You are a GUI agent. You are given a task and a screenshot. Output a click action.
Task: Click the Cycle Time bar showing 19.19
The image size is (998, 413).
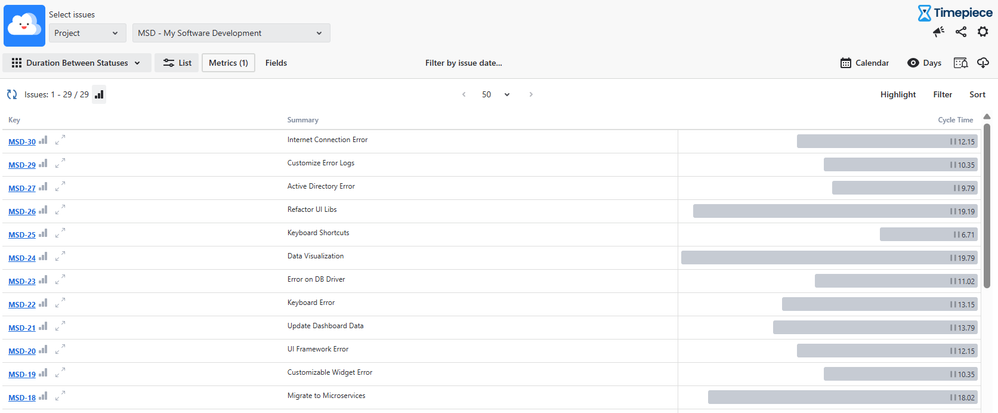(x=835, y=211)
